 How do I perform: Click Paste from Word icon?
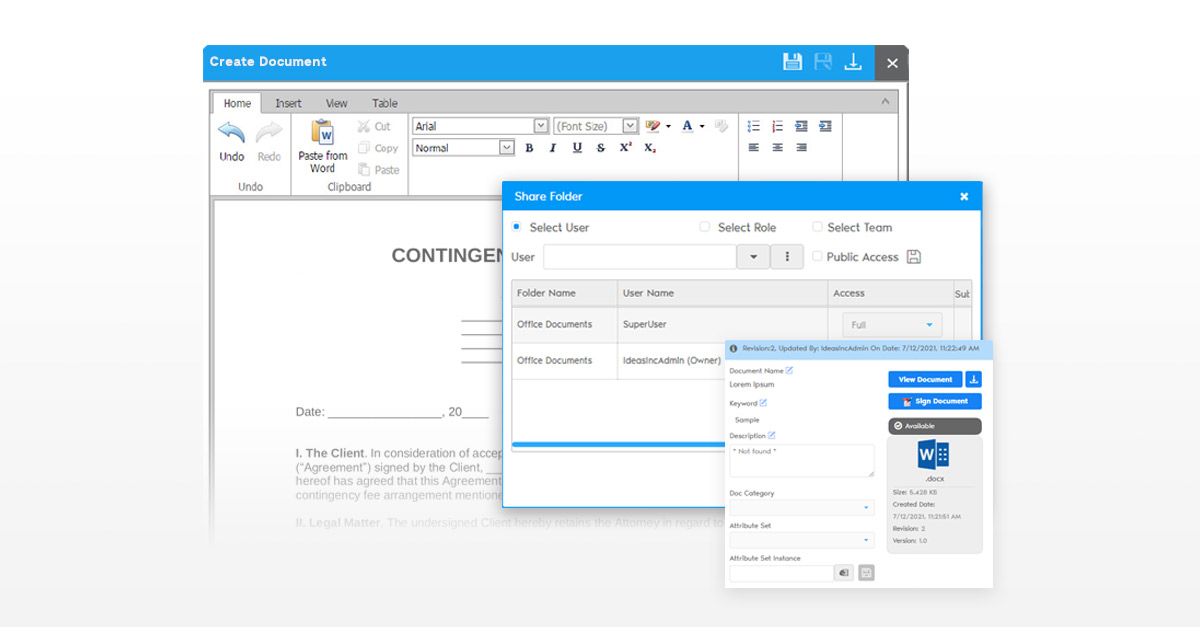322,132
